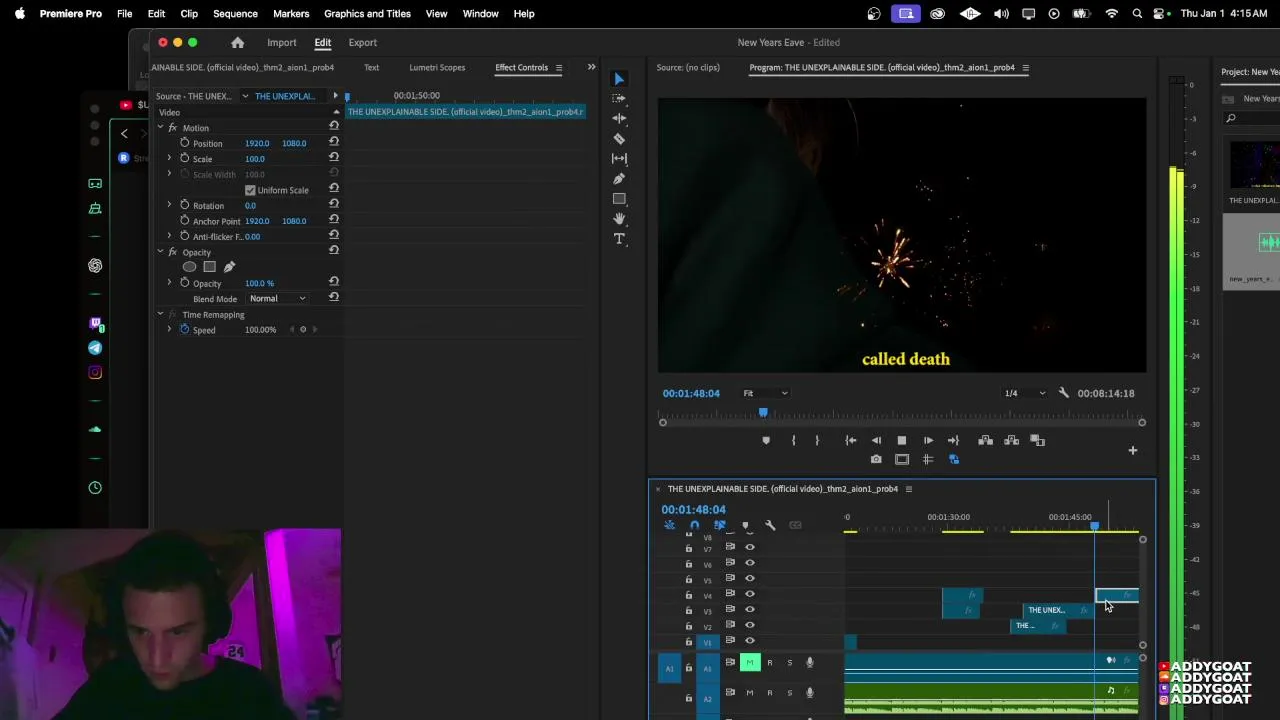Switch to the Text panel tab
The image size is (1280, 720).
point(371,67)
